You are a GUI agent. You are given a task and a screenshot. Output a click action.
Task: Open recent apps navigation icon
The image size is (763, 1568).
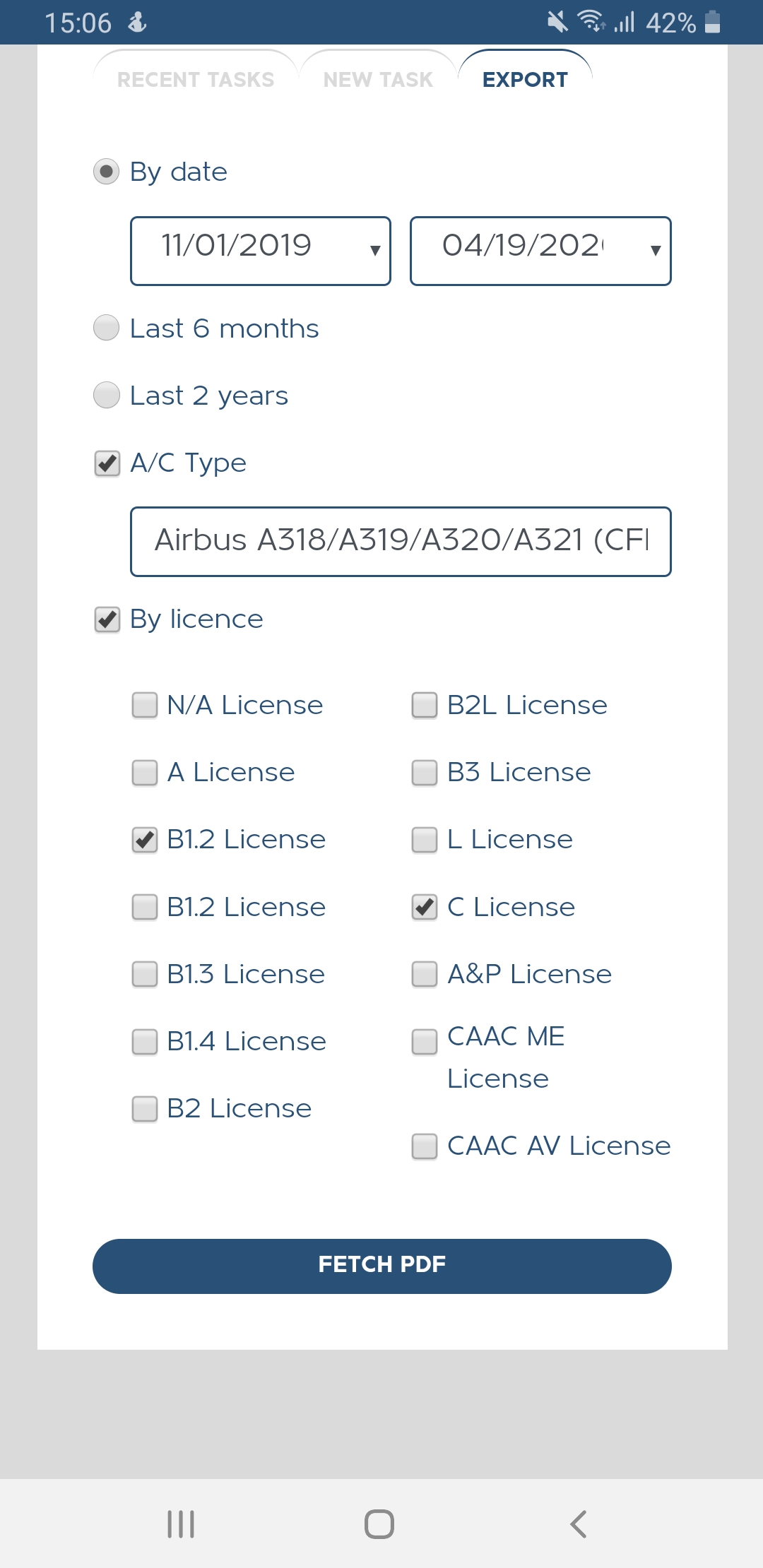coord(181,1524)
